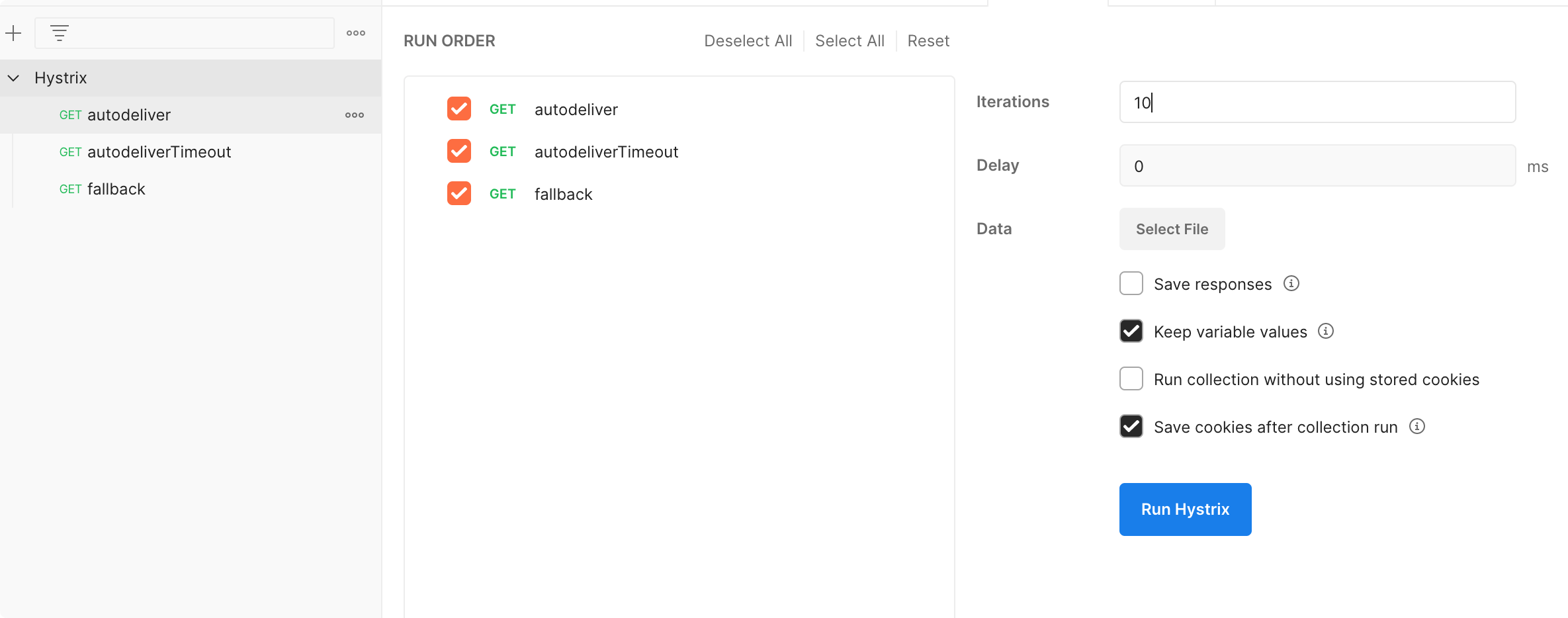Enable the Save responses checkbox
The width and height of the screenshot is (1568, 618).
(1131, 283)
